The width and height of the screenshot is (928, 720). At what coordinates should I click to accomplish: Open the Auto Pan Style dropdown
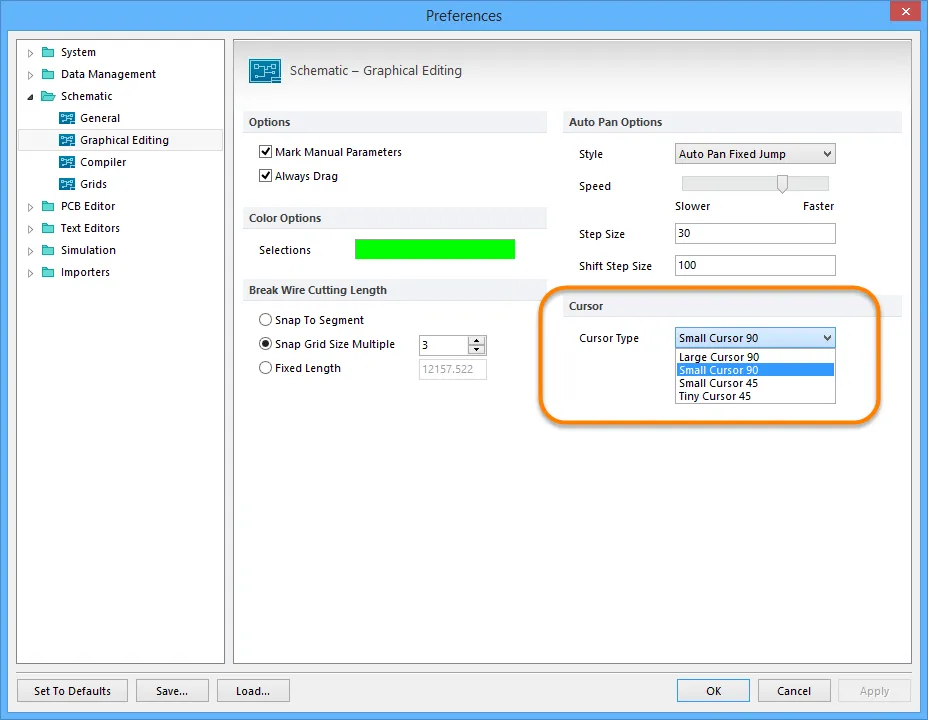tap(755, 154)
